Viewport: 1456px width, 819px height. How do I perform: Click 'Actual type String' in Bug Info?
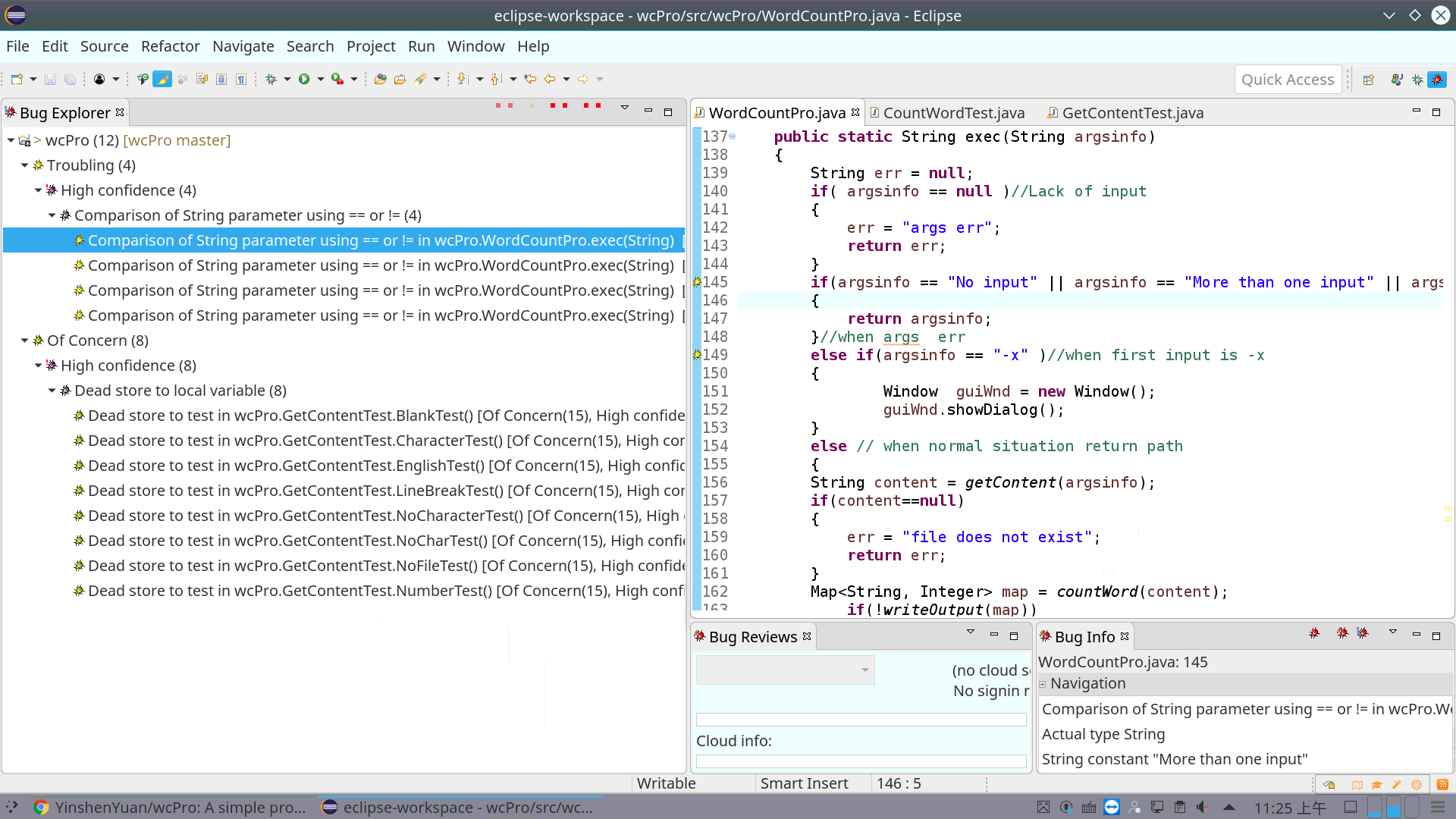1103,734
